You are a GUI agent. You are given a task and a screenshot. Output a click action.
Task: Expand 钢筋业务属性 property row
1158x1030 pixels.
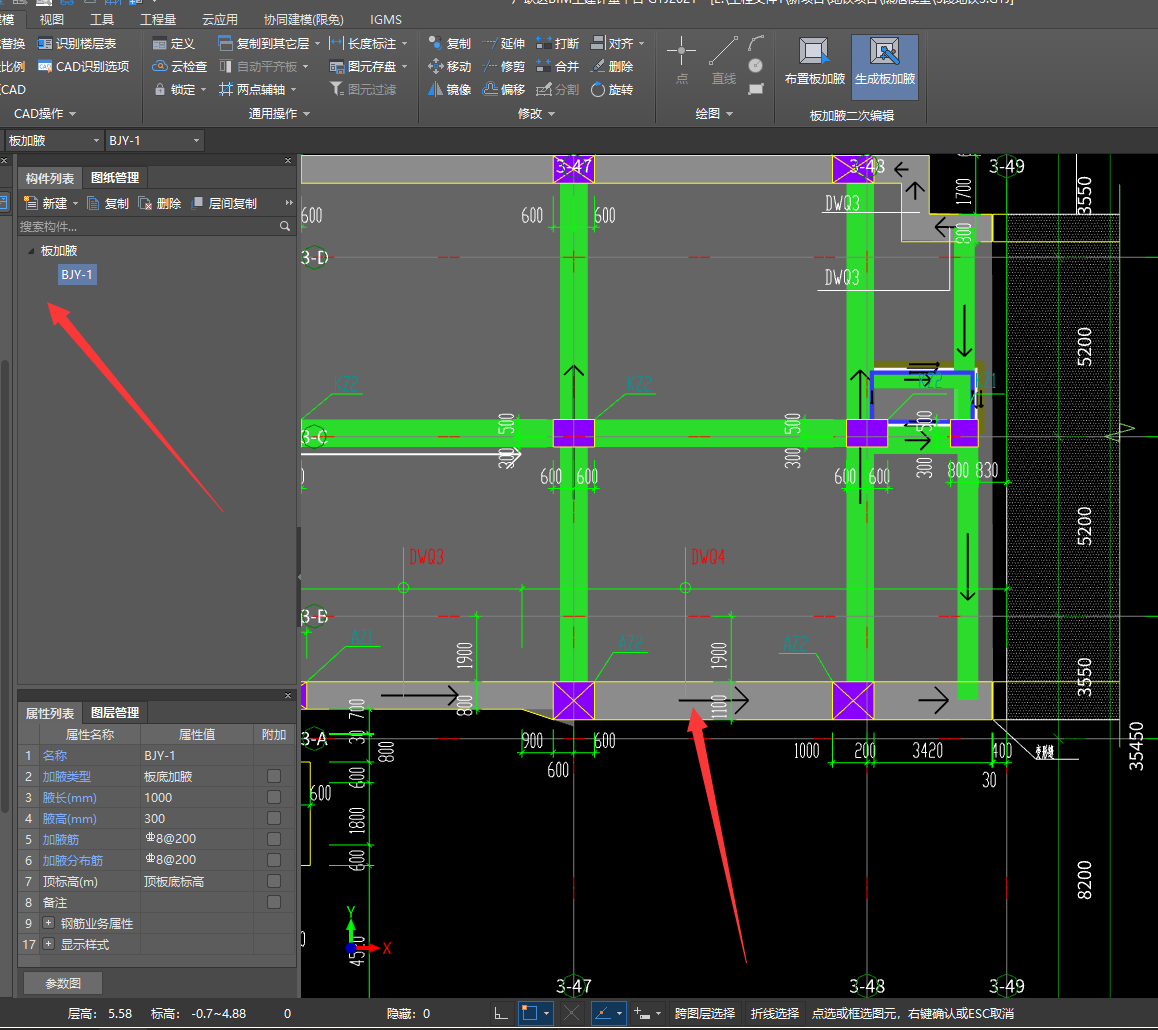click(49, 923)
